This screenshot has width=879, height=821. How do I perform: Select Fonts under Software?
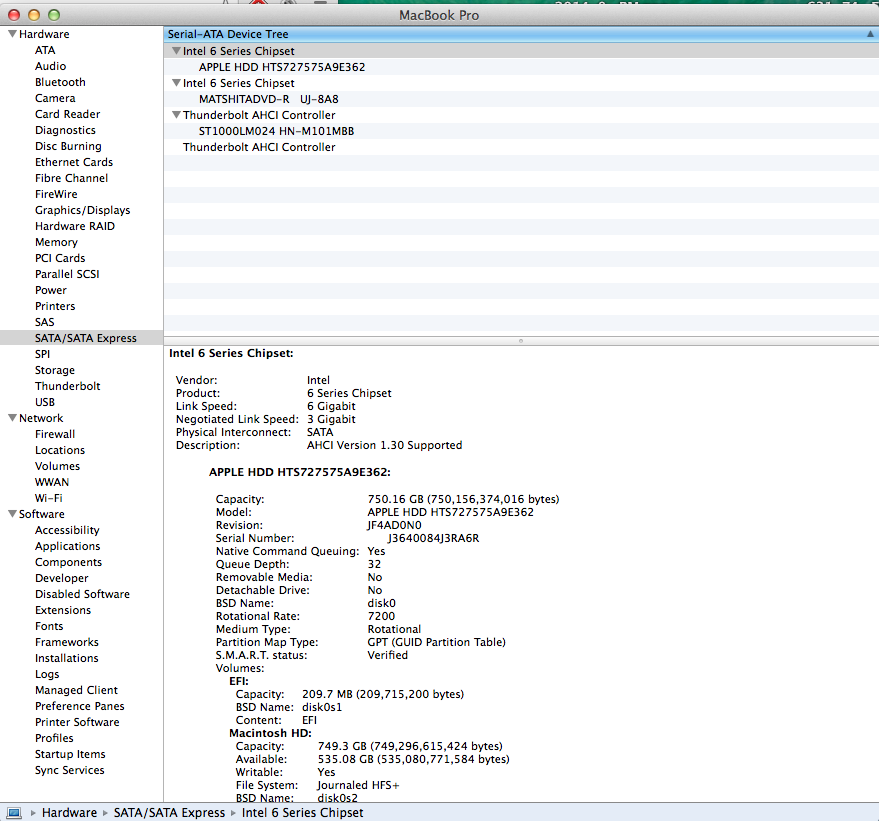tap(49, 625)
